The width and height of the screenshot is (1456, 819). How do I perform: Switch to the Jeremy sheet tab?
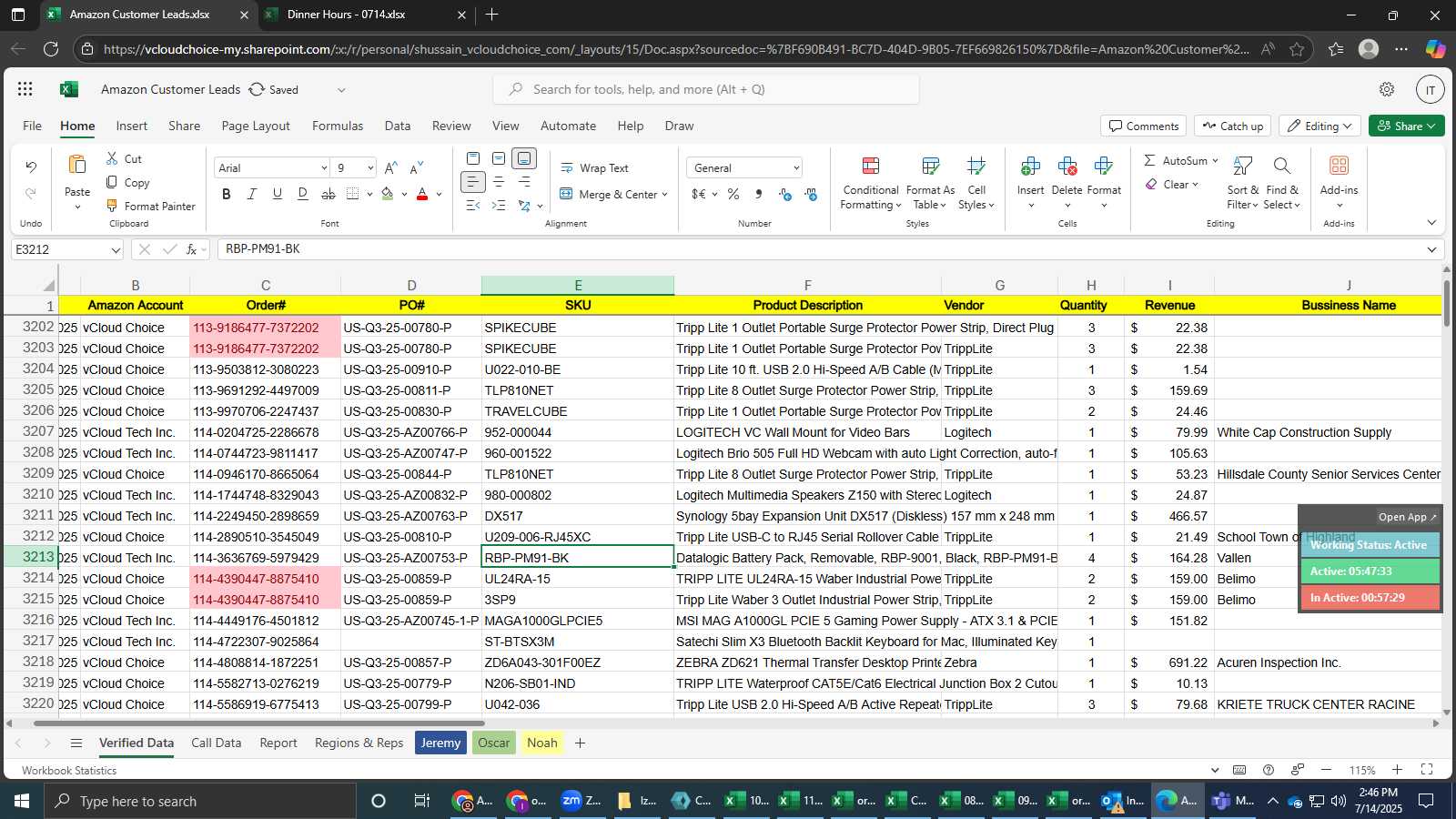tap(440, 743)
